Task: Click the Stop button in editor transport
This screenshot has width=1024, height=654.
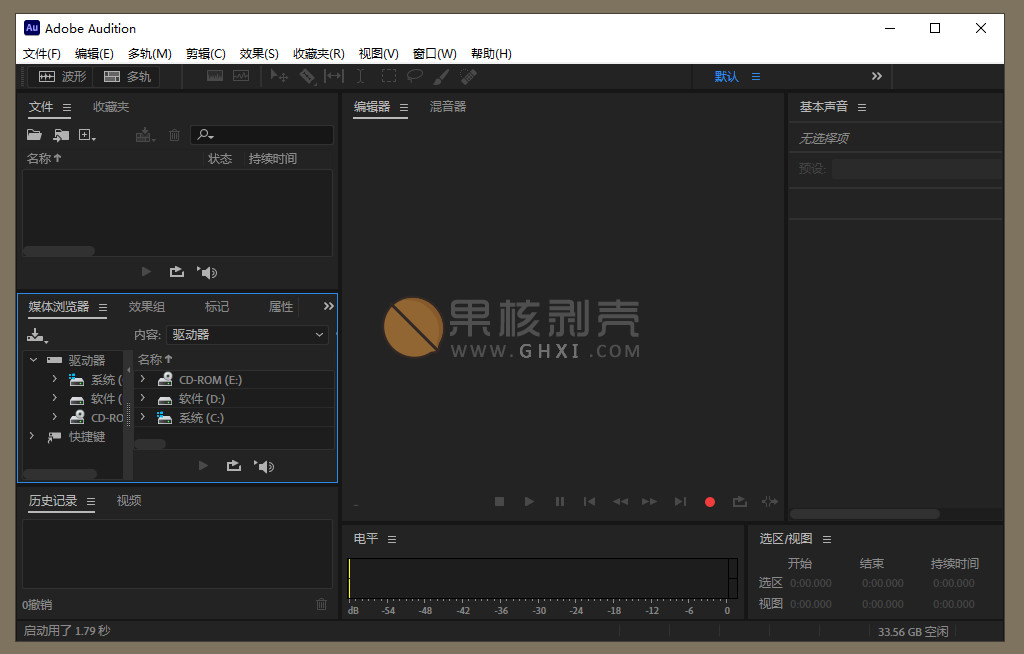Action: point(499,502)
